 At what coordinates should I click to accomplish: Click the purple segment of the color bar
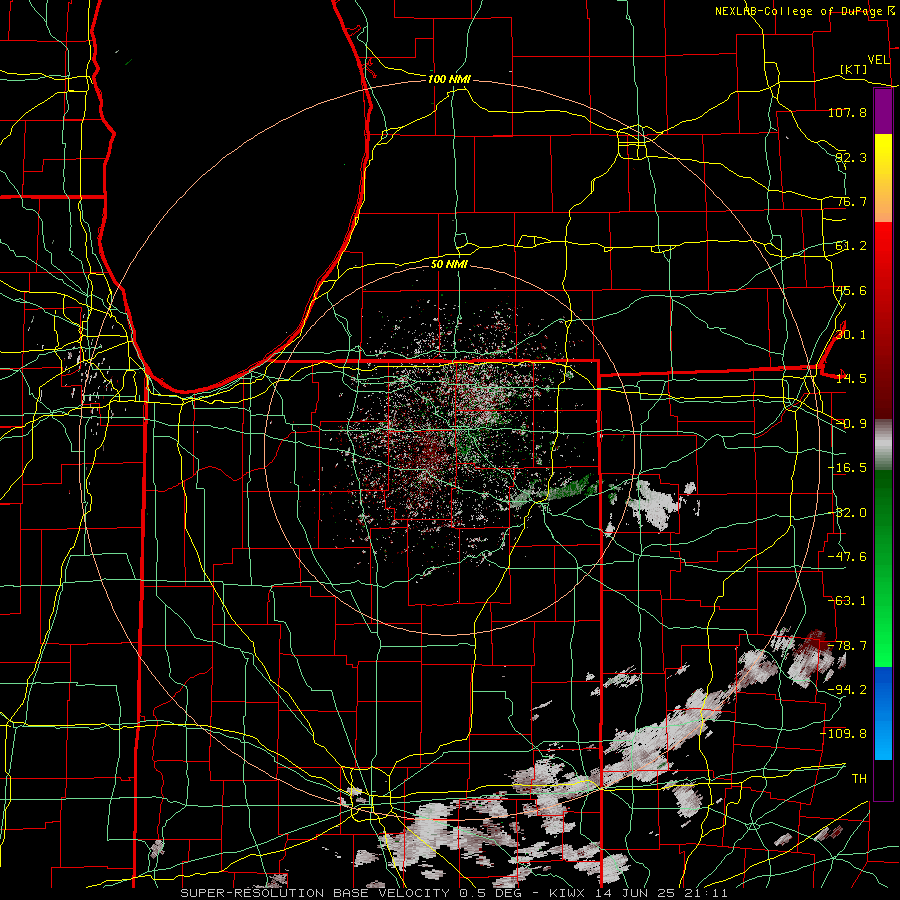click(883, 112)
